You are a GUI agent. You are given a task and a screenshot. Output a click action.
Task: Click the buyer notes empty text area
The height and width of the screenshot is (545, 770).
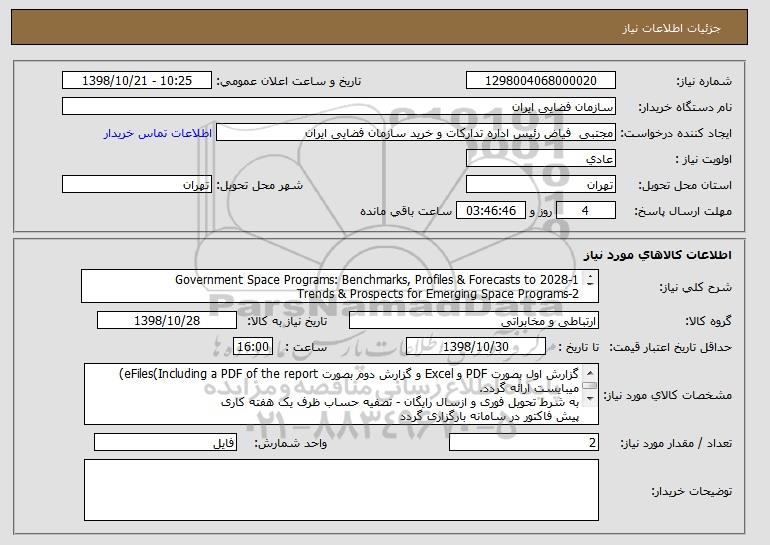click(341, 490)
